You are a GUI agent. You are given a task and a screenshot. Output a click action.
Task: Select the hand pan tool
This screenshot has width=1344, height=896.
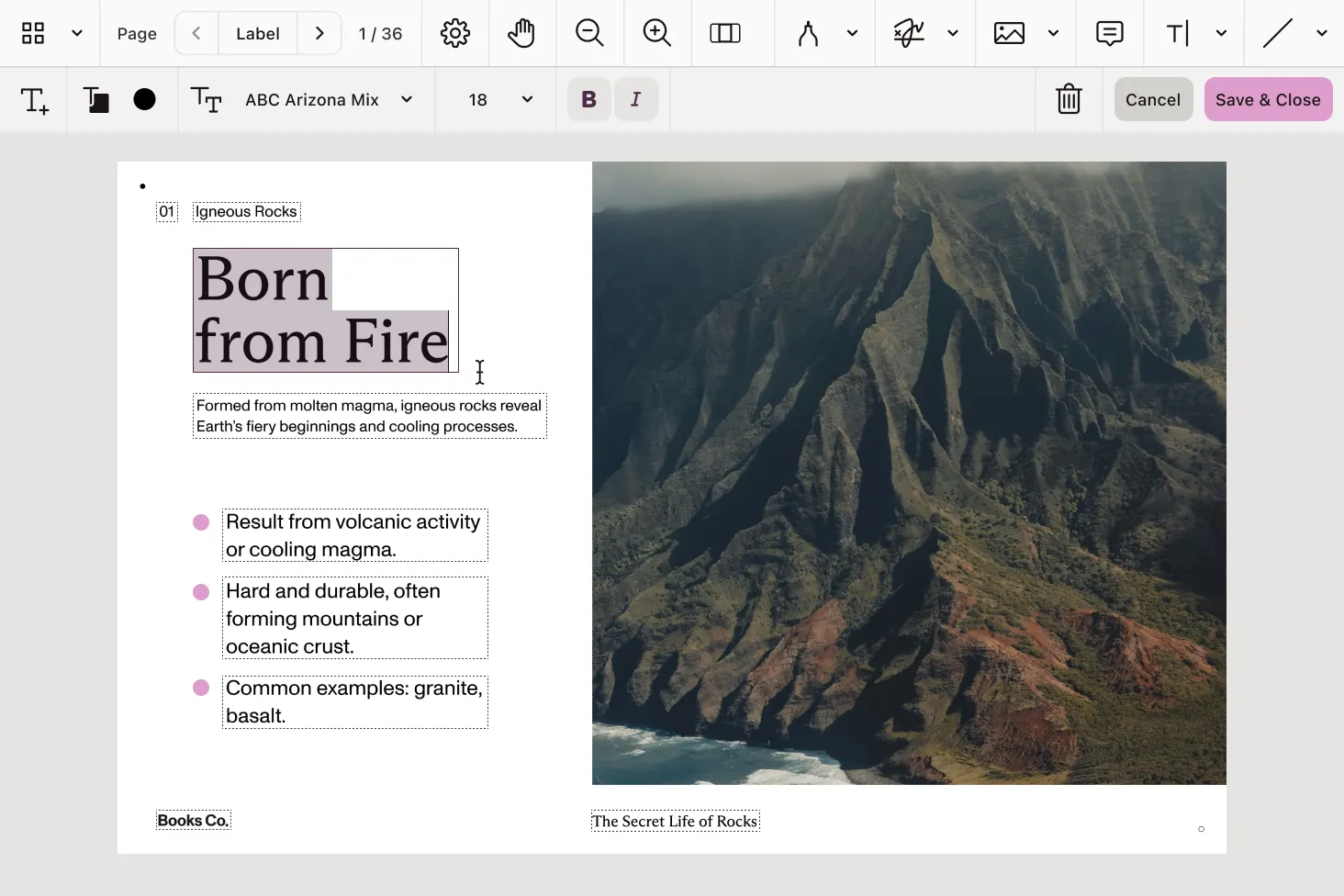tap(521, 33)
